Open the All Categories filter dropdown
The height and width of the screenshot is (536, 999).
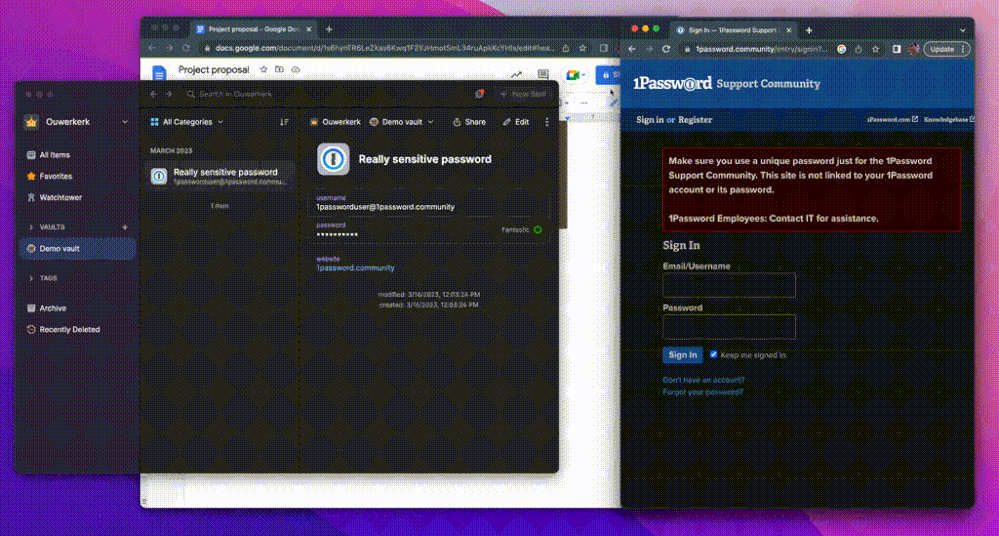click(x=187, y=122)
